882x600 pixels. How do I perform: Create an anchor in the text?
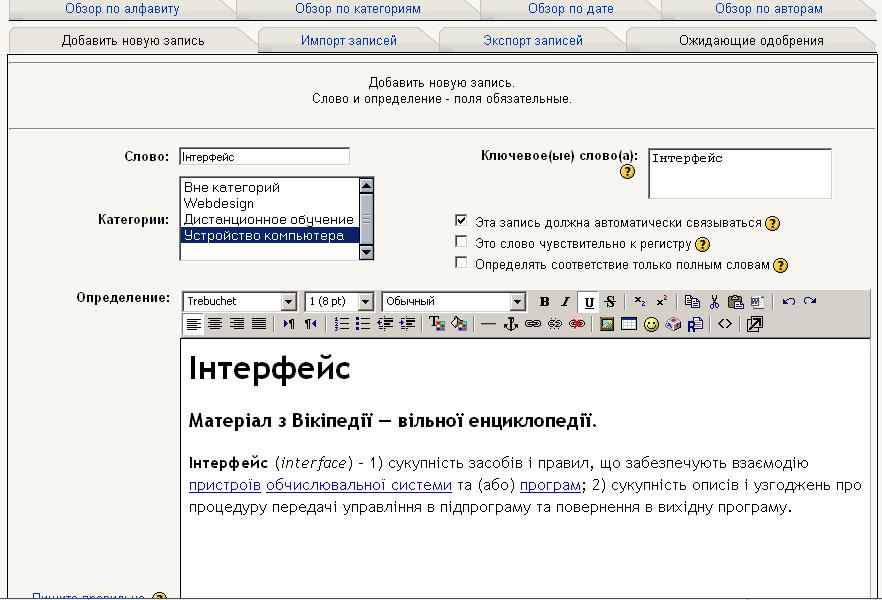pos(510,324)
